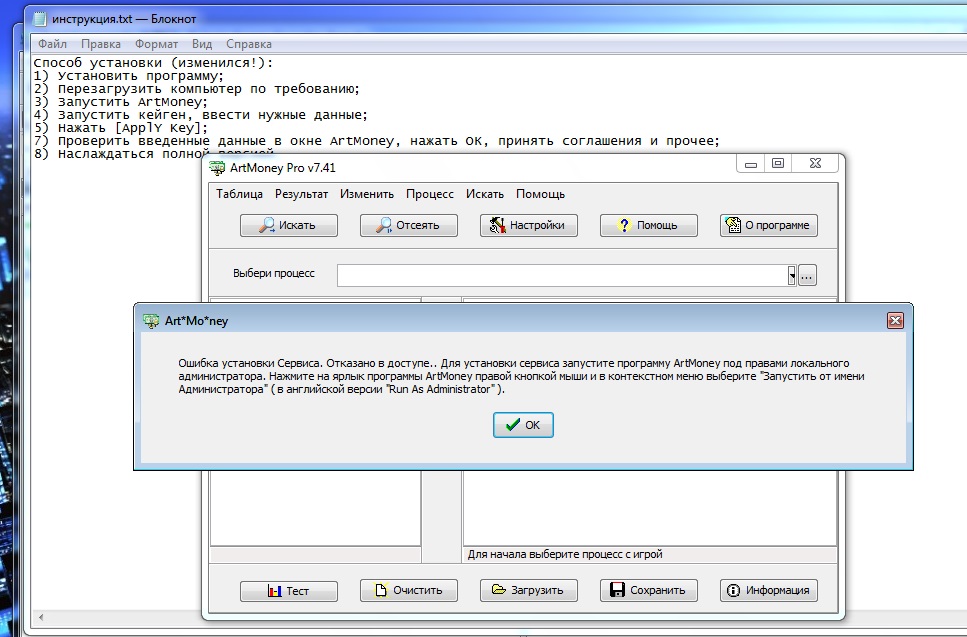Click the Искать toolbar button in ArtMoney
The width and height of the screenshot is (967, 637).
(x=289, y=225)
